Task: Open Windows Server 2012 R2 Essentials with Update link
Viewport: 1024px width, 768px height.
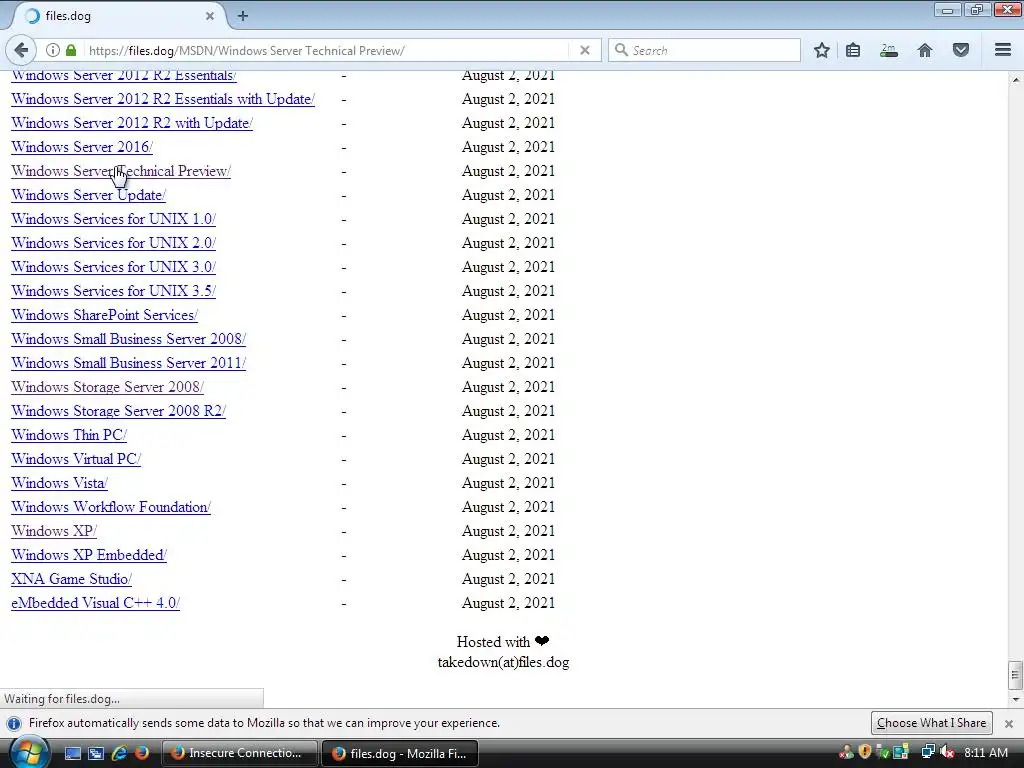Action: point(163,99)
